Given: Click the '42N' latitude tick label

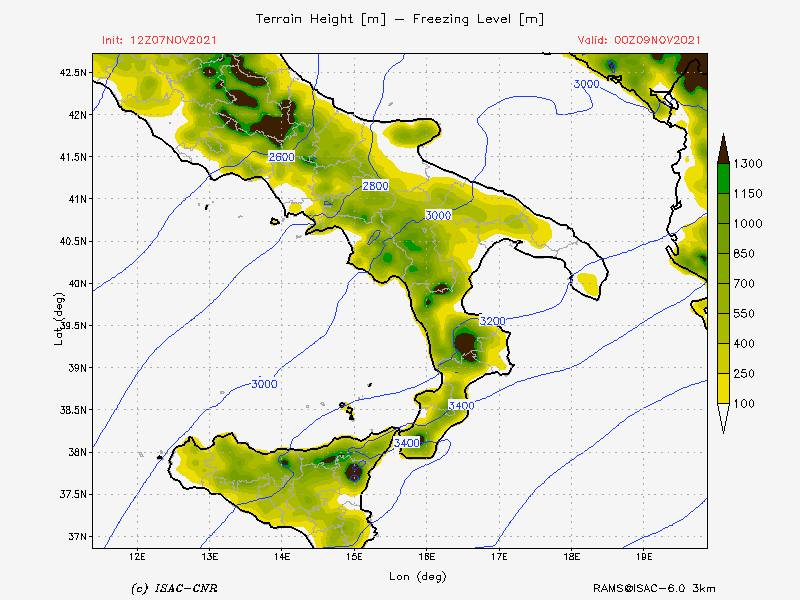Looking at the screenshot, I should (x=78, y=115).
